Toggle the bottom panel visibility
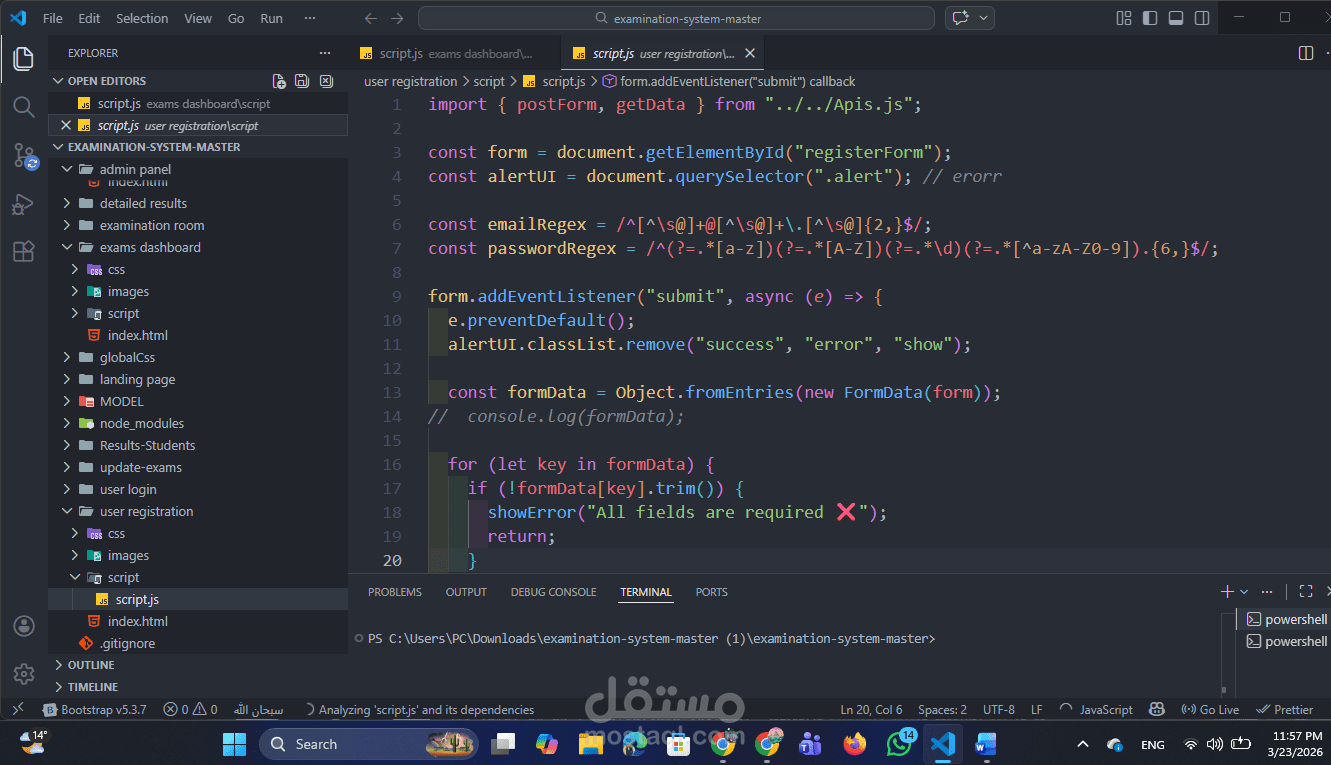 click(1175, 17)
